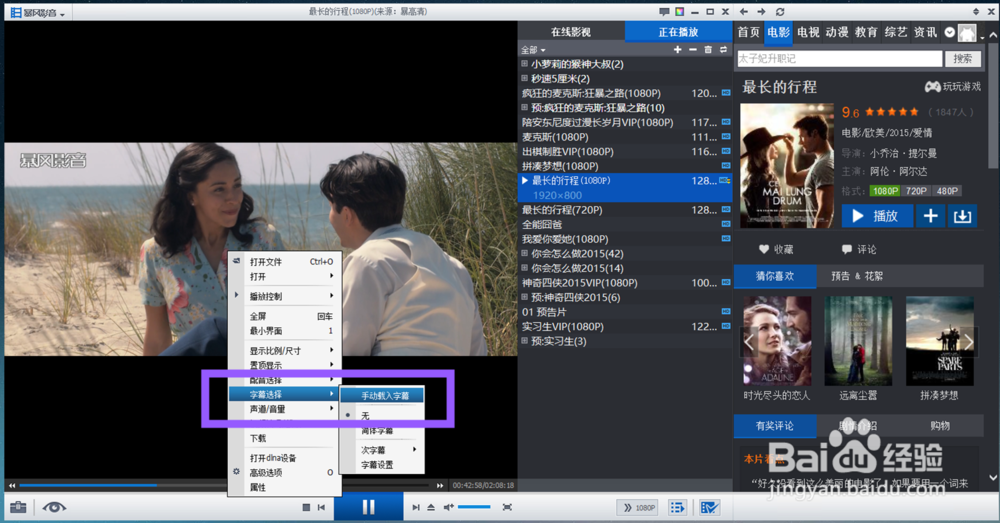
Task: Expand the 你会怎么做2015(42) group
Action: pos(524,253)
